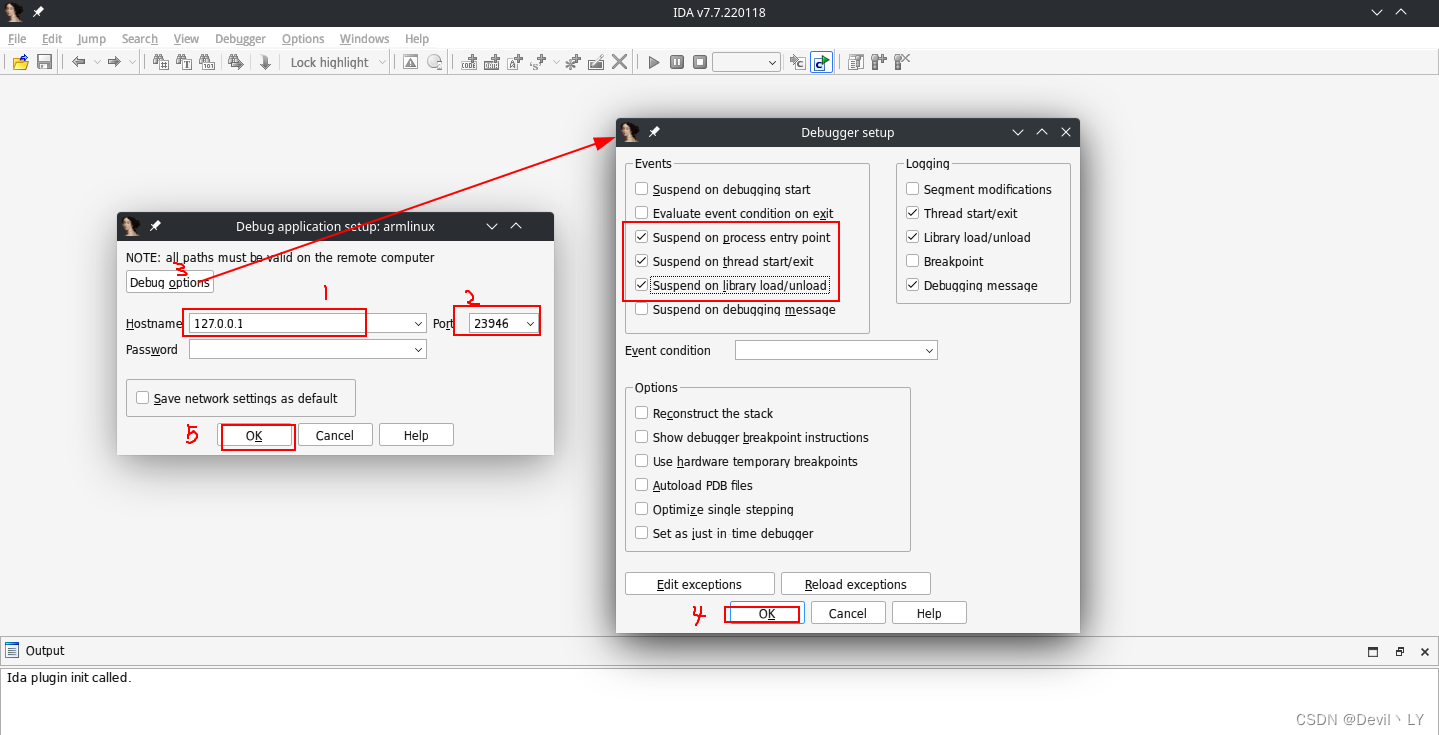1439x735 pixels.
Task: Toggle Suspend on debugging start checkbox
Action: coord(642,189)
